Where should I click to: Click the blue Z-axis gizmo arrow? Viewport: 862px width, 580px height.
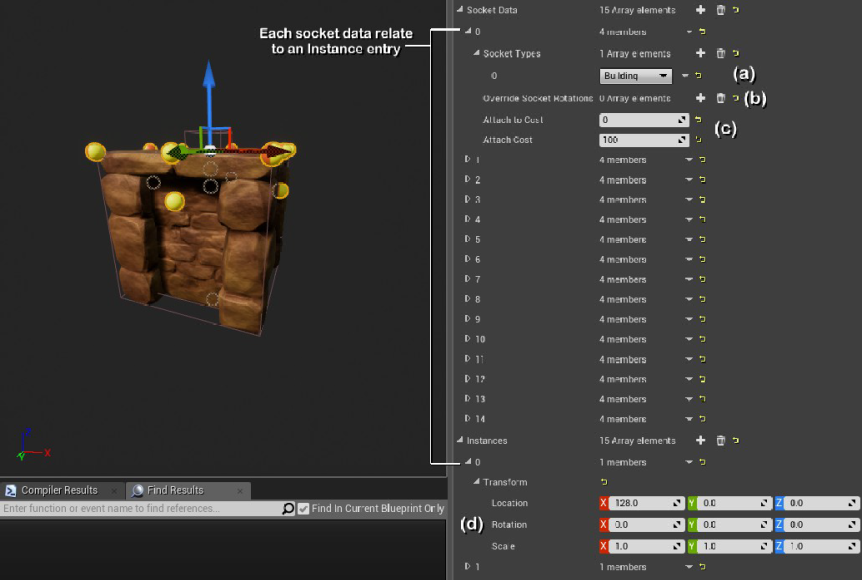pos(208,80)
